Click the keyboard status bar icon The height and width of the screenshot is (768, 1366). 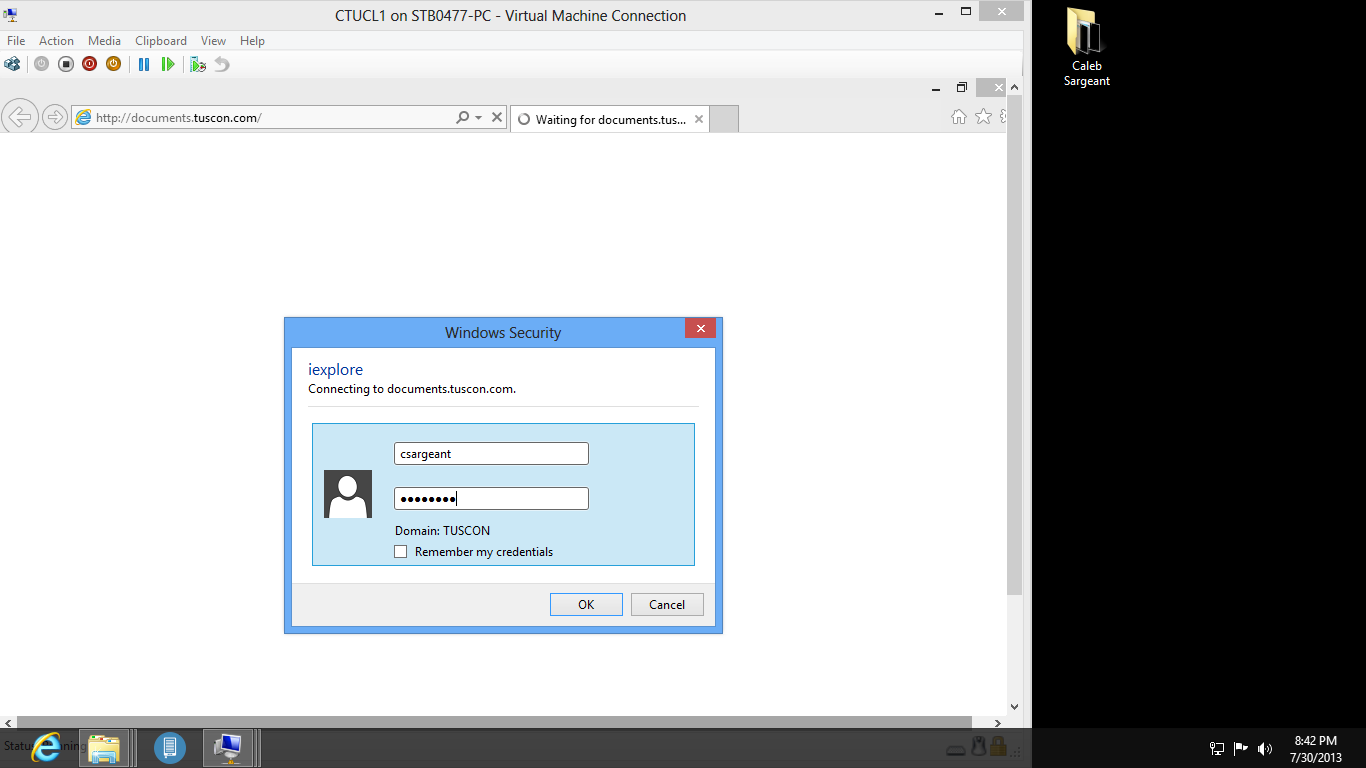click(x=957, y=750)
